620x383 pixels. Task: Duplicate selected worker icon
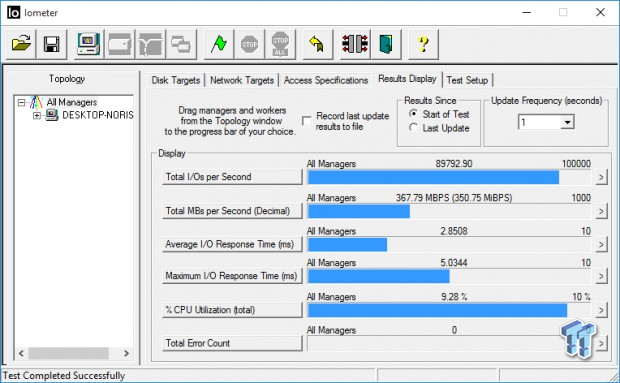[181, 44]
